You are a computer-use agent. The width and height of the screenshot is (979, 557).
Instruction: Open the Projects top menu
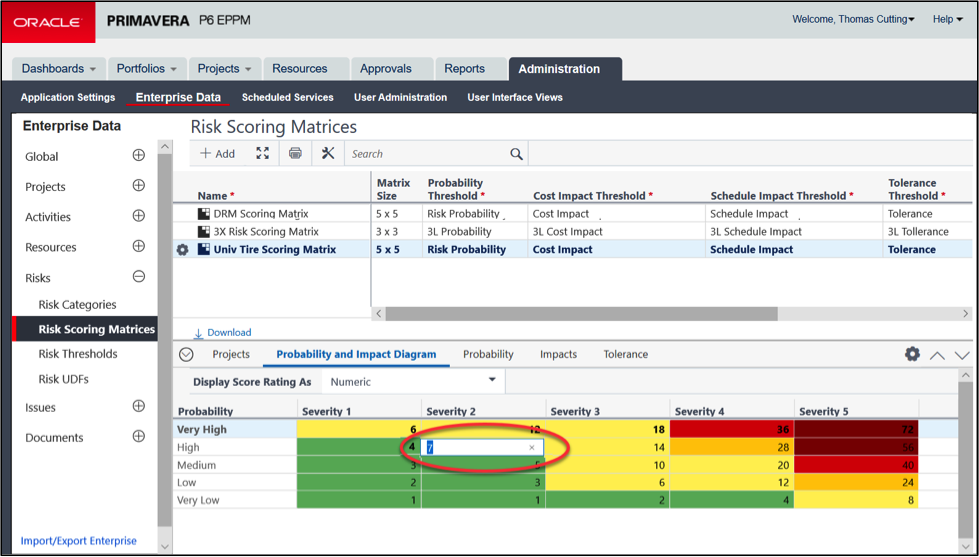[224, 69]
